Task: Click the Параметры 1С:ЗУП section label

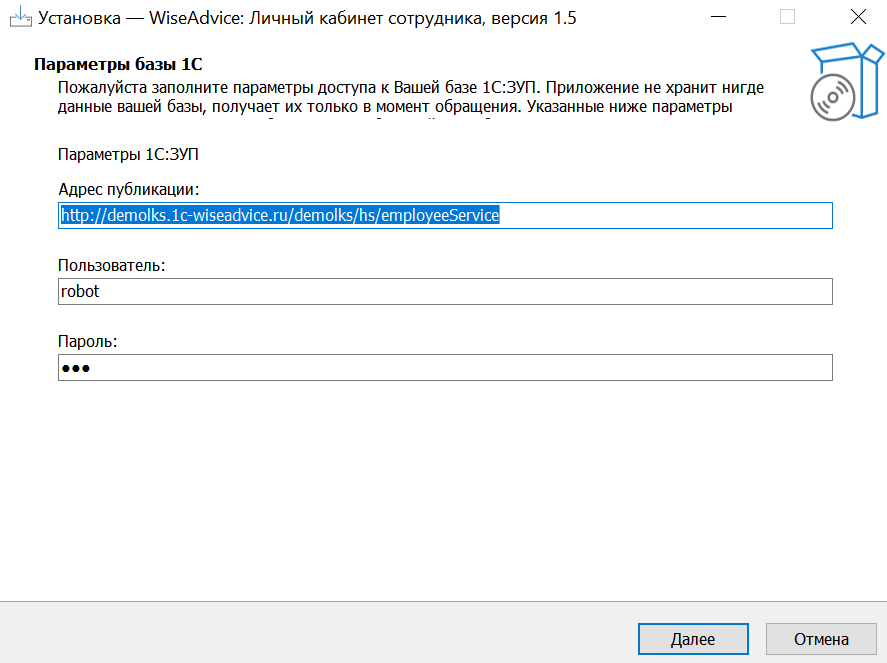Action: (122, 155)
